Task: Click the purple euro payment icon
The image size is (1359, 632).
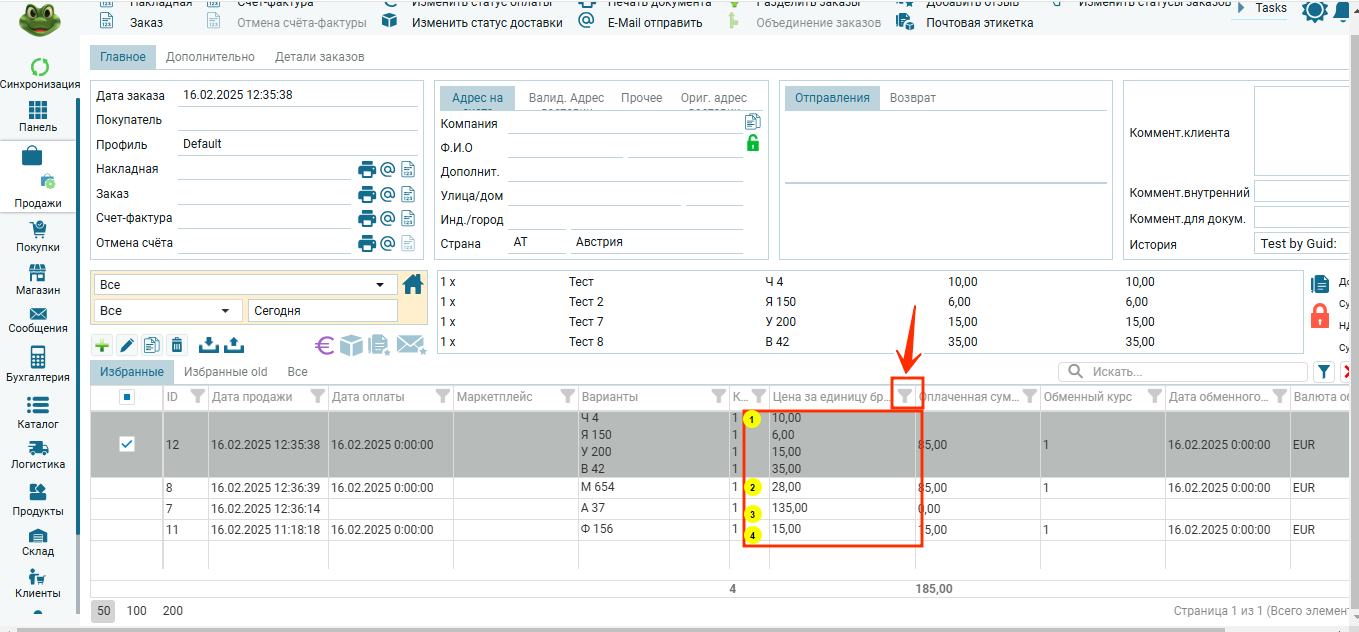Action: [x=325, y=345]
